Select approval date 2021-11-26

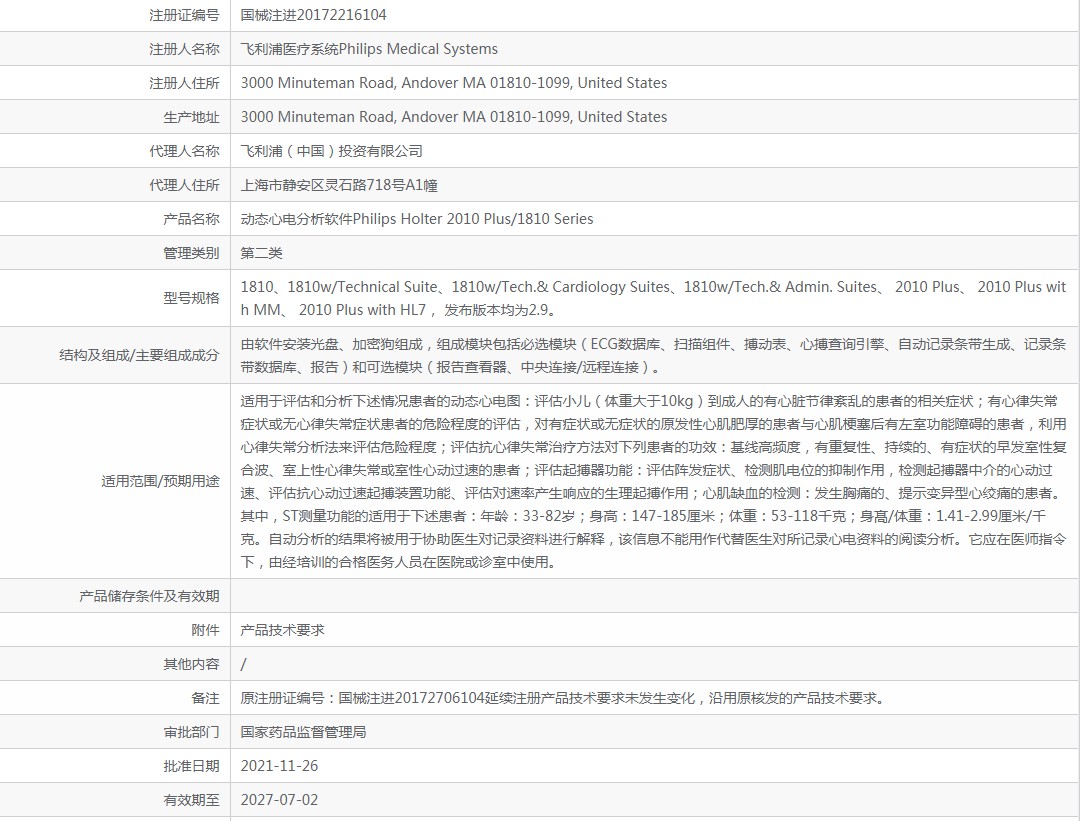(x=279, y=767)
